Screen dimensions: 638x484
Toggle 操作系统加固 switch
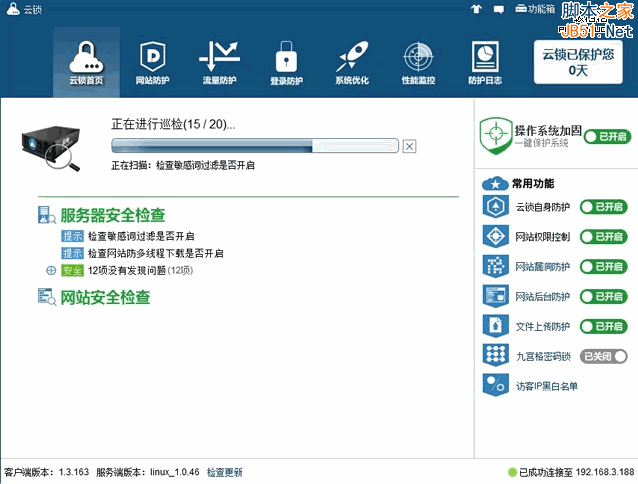[606, 136]
